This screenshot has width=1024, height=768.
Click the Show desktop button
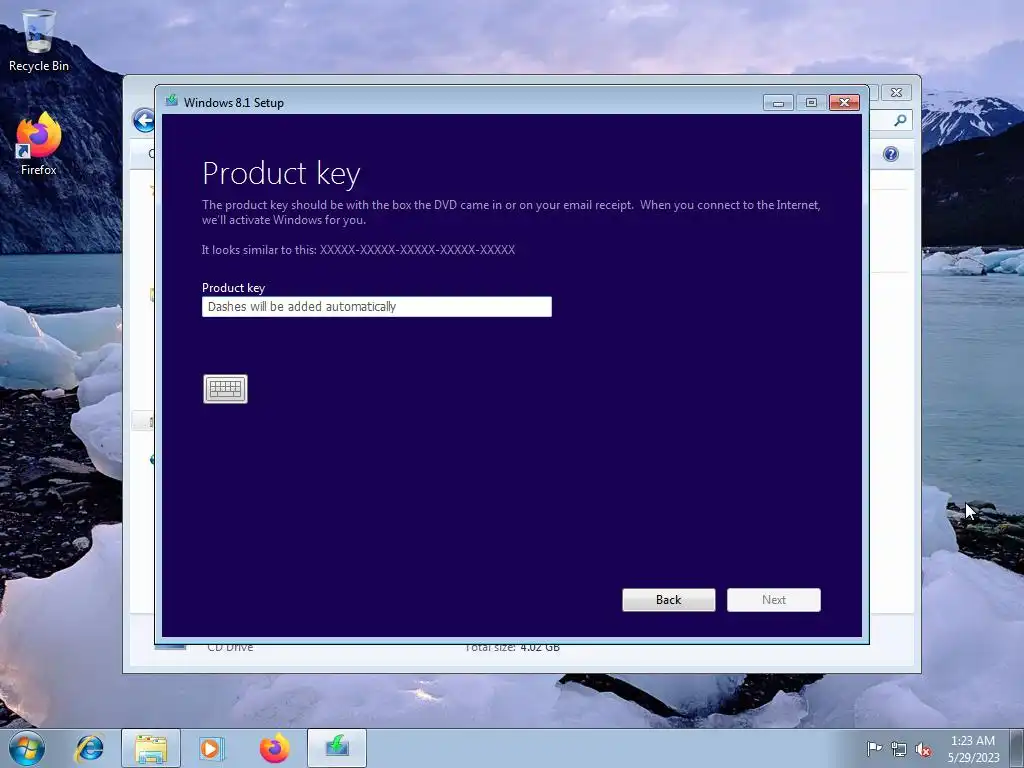coord(1017,748)
